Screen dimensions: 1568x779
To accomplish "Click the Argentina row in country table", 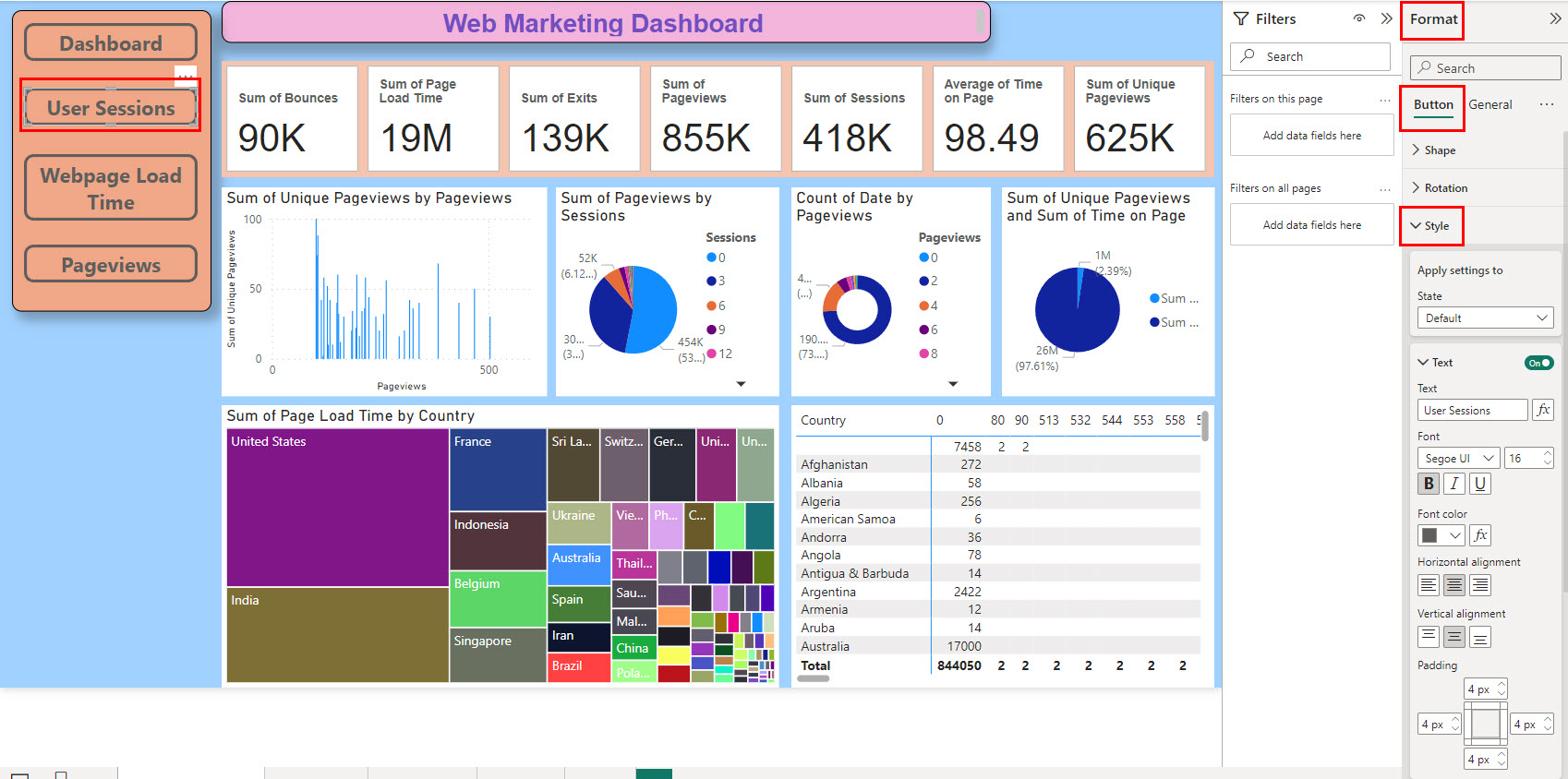I will coord(997,593).
